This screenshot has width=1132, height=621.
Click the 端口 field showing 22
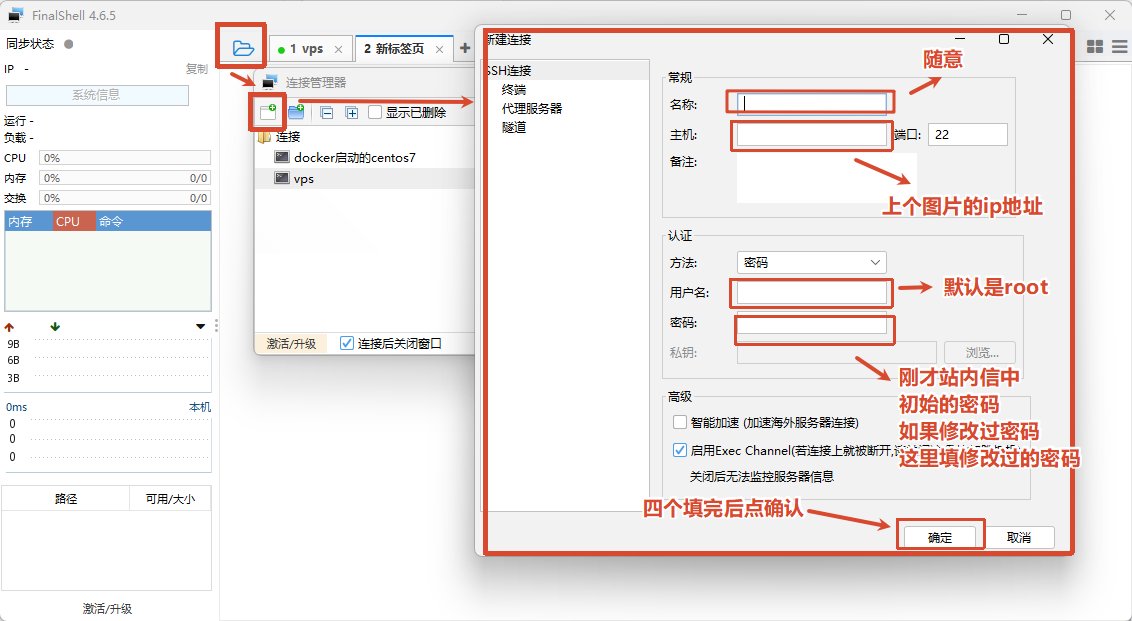(x=967, y=134)
